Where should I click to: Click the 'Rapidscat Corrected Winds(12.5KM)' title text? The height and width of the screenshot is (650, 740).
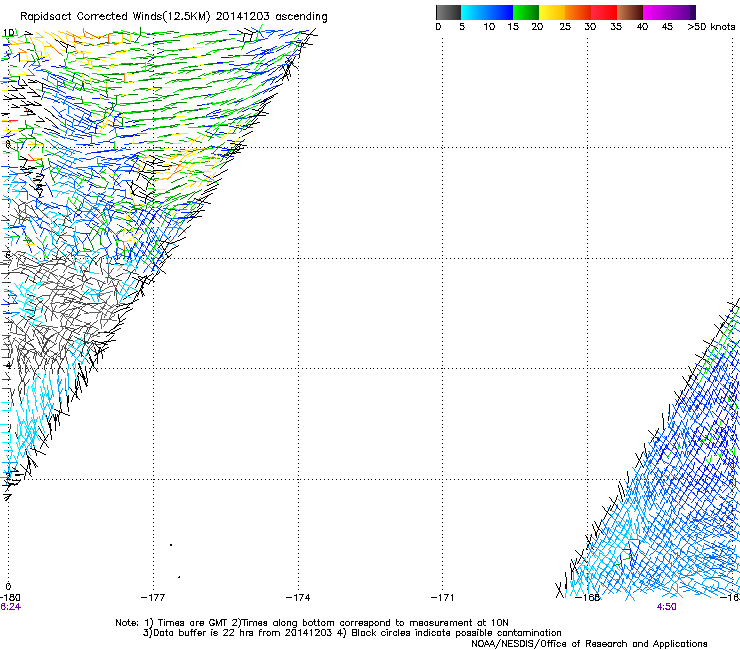tap(115, 17)
